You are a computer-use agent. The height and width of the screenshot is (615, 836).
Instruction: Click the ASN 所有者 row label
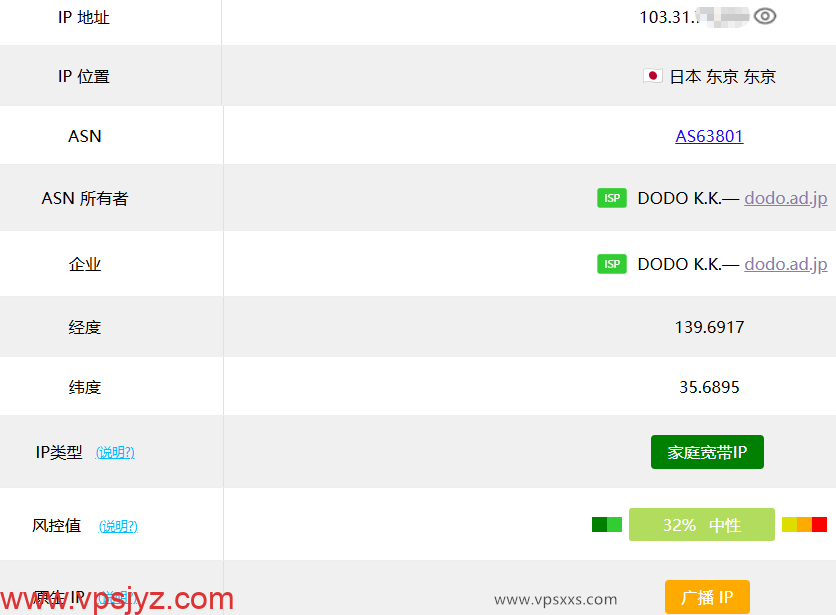point(85,198)
